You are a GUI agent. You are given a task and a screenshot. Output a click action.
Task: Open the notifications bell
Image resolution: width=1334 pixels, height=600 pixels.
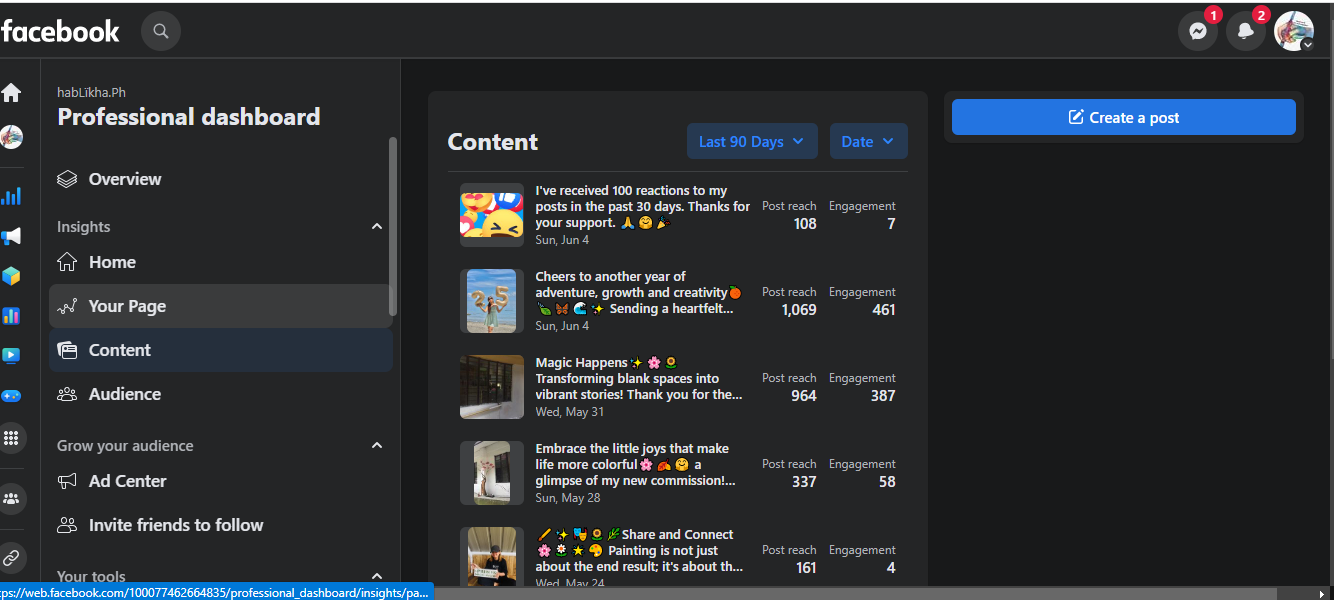click(1245, 31)
